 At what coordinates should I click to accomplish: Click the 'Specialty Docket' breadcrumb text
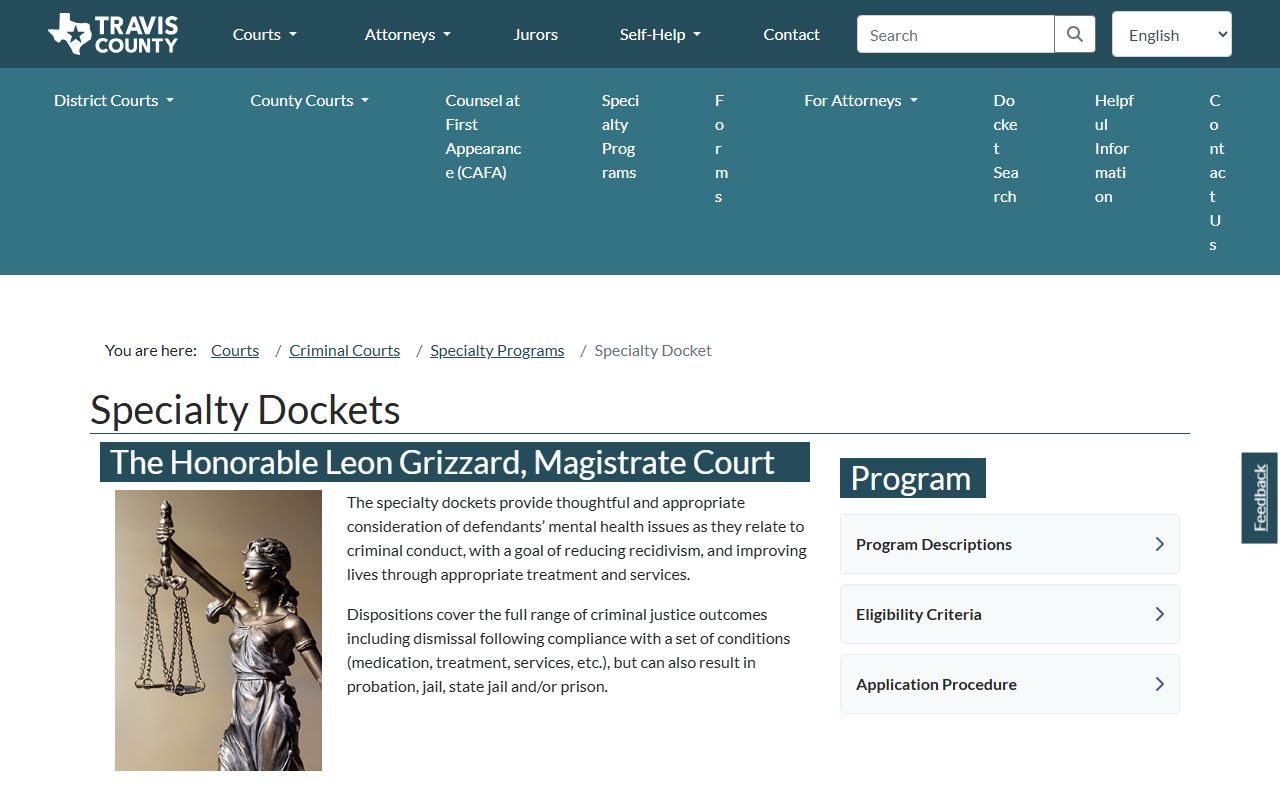[x=653, y=350]
